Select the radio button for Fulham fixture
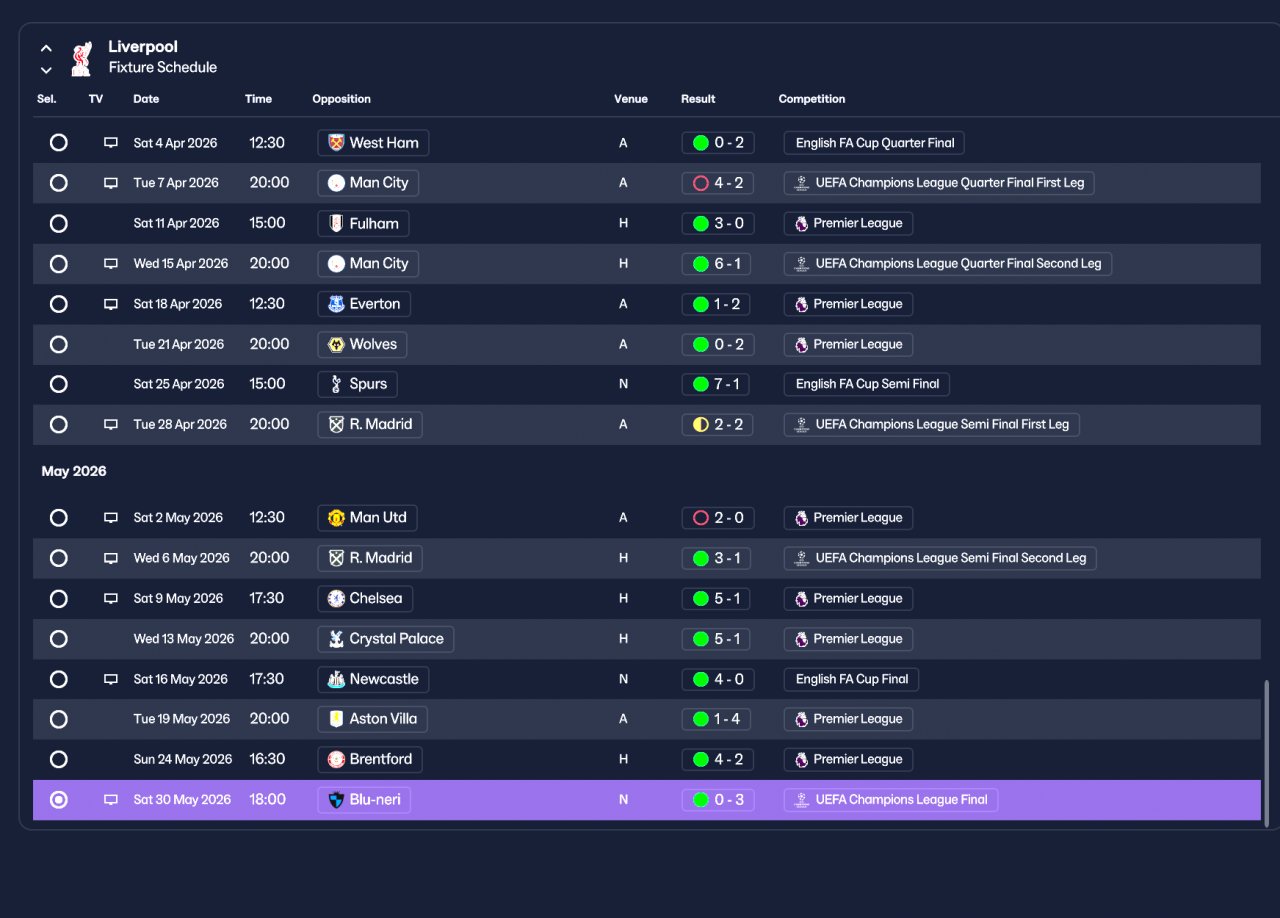 click(59, 224)
